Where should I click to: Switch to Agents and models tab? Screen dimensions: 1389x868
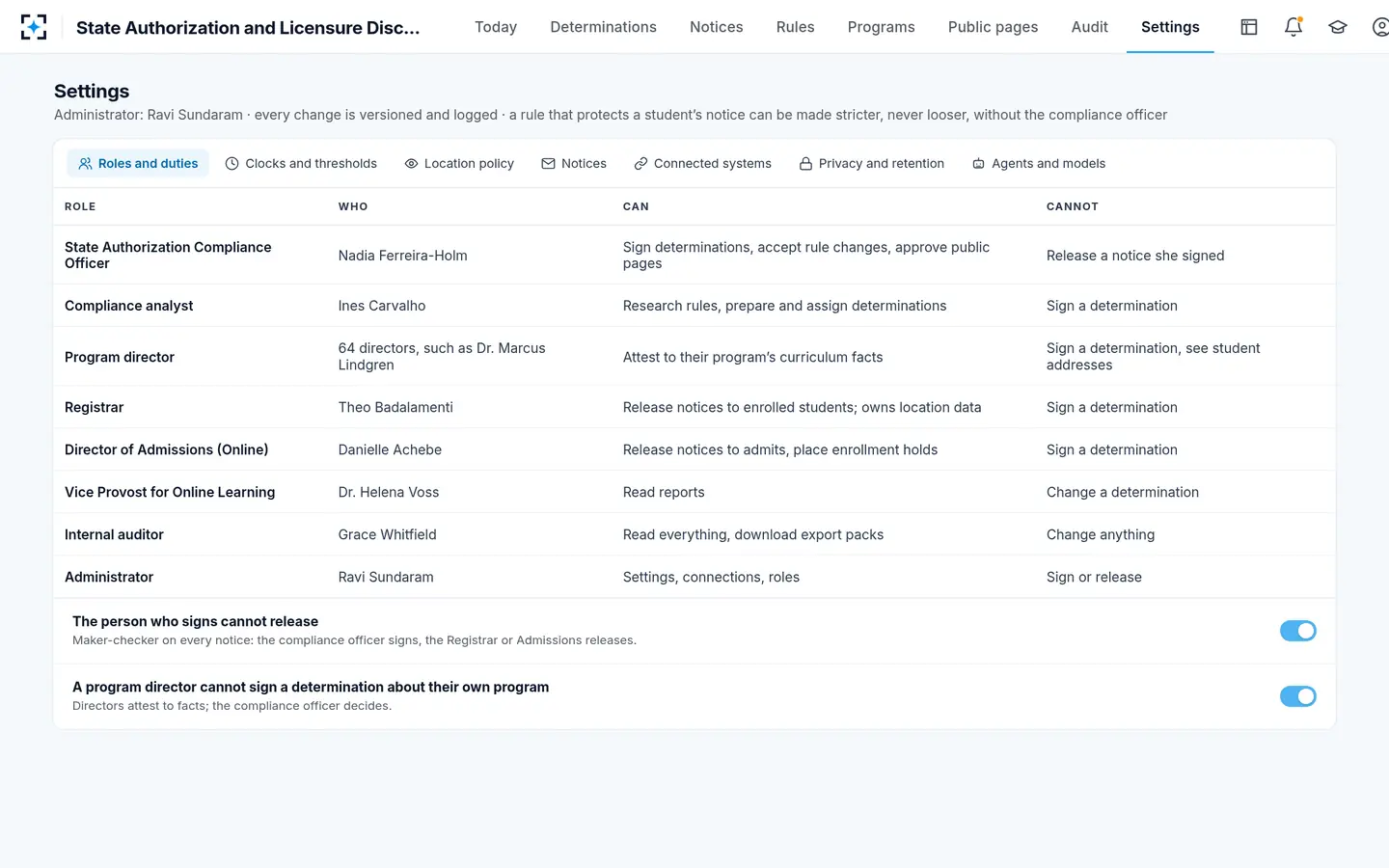pos(1039,164)
